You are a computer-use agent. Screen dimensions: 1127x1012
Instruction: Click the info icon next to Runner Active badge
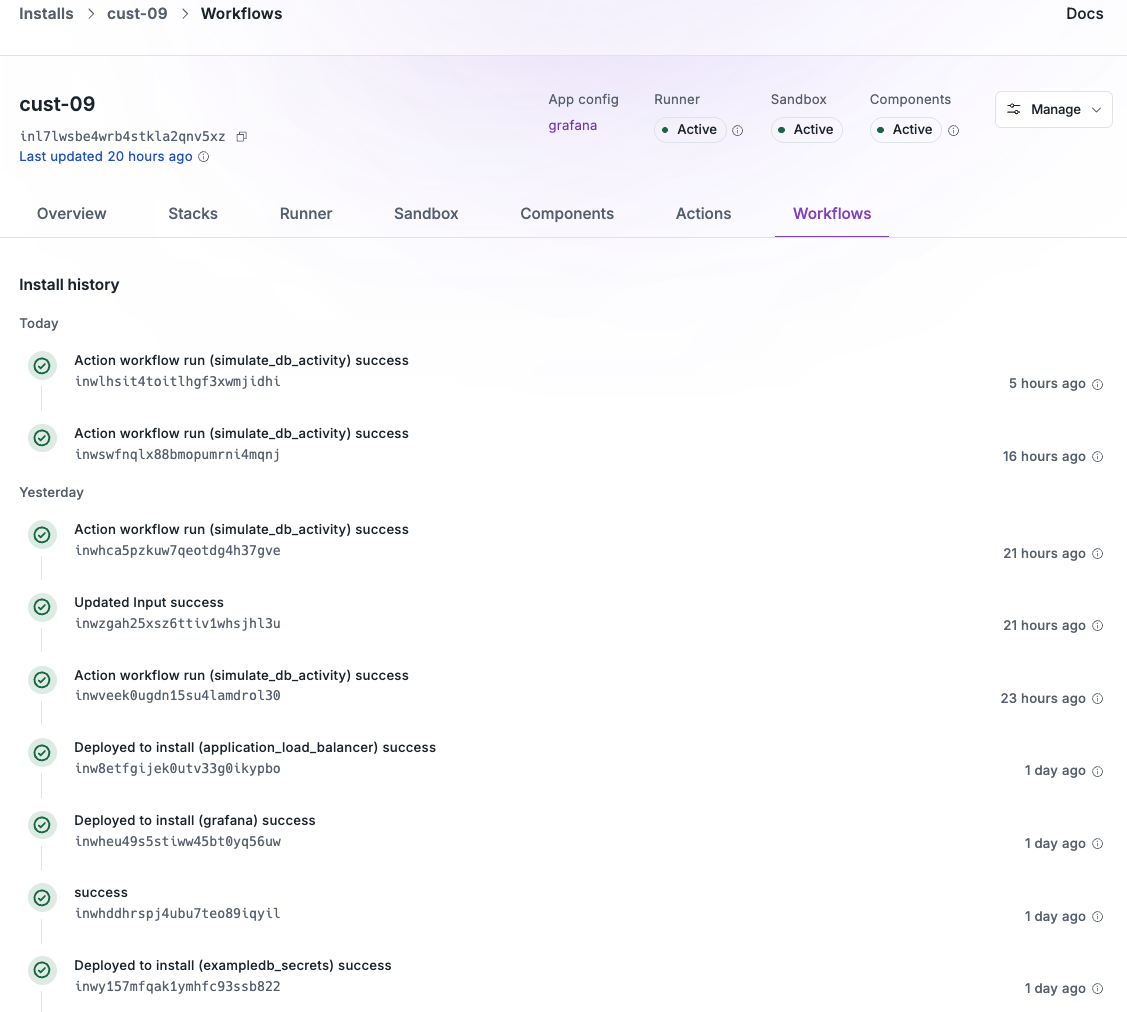click(736, 130)
